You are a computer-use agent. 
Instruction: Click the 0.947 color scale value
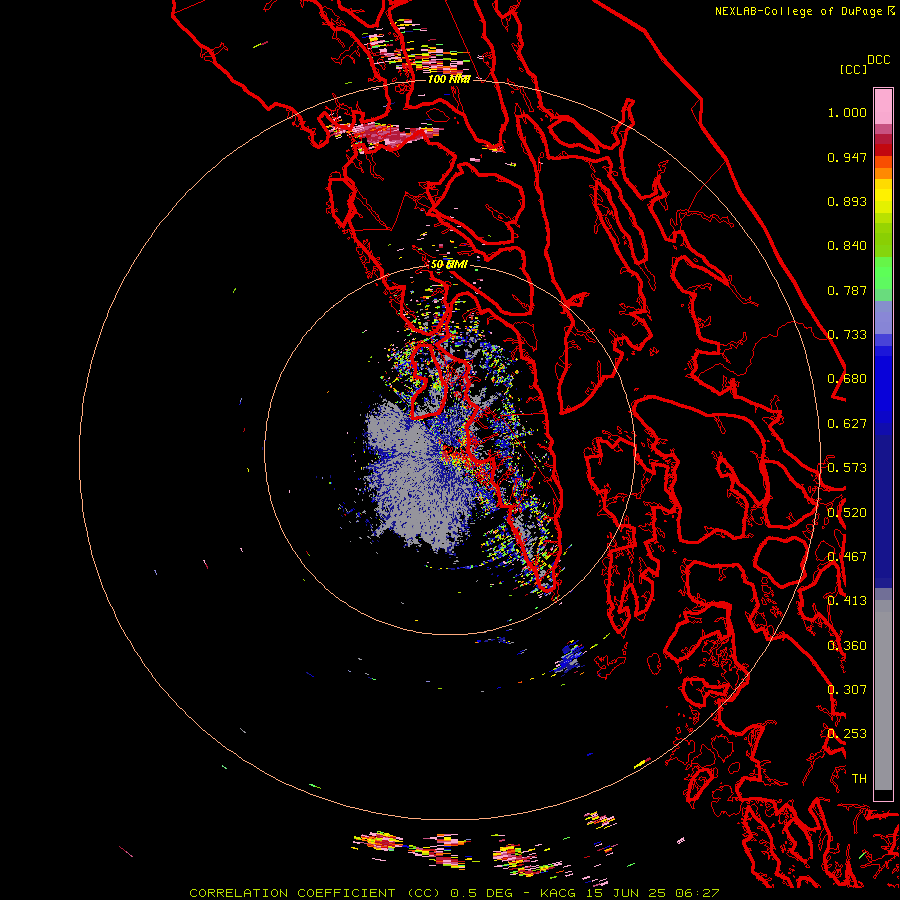[x=847, y=157]
